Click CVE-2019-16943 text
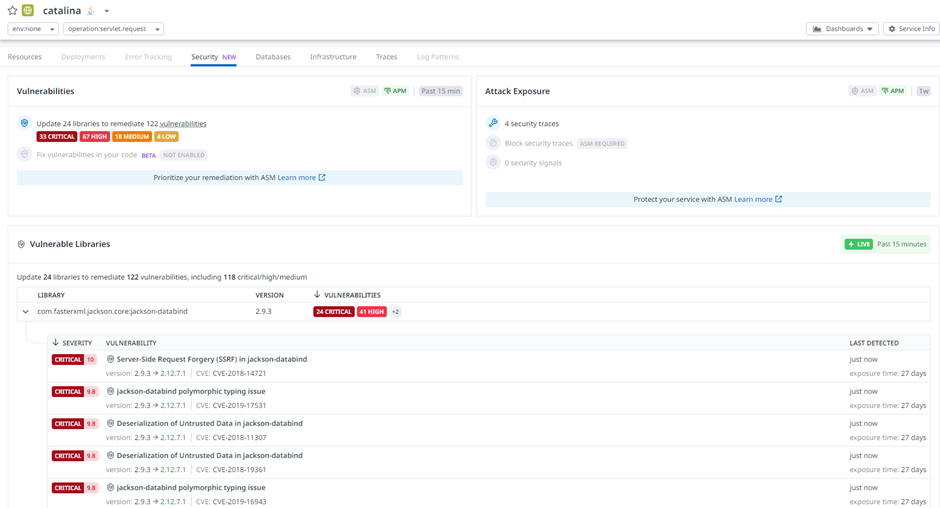This screenshot has width=940, height=508. coord(239,501)
